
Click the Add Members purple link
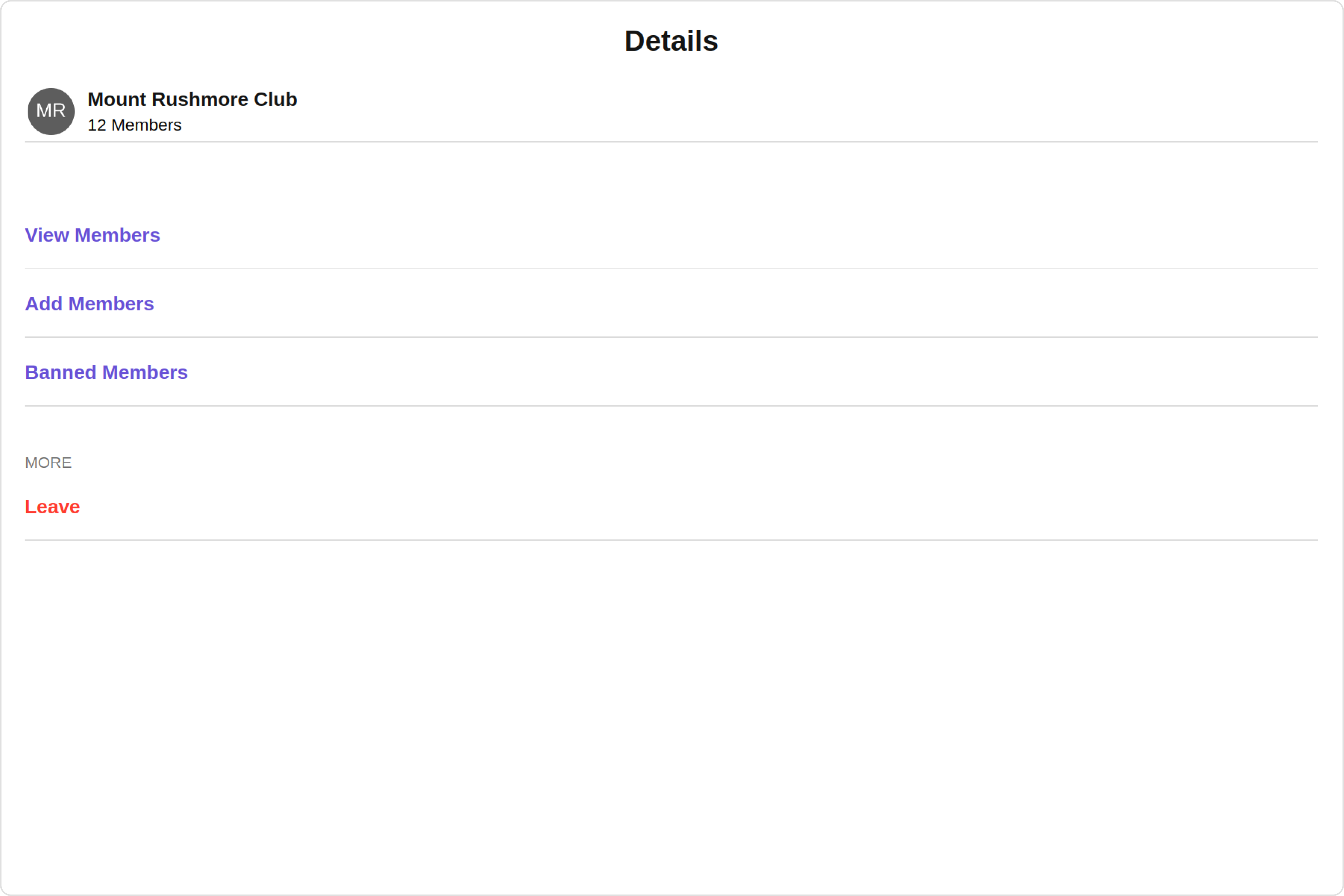tap(89, 304)
